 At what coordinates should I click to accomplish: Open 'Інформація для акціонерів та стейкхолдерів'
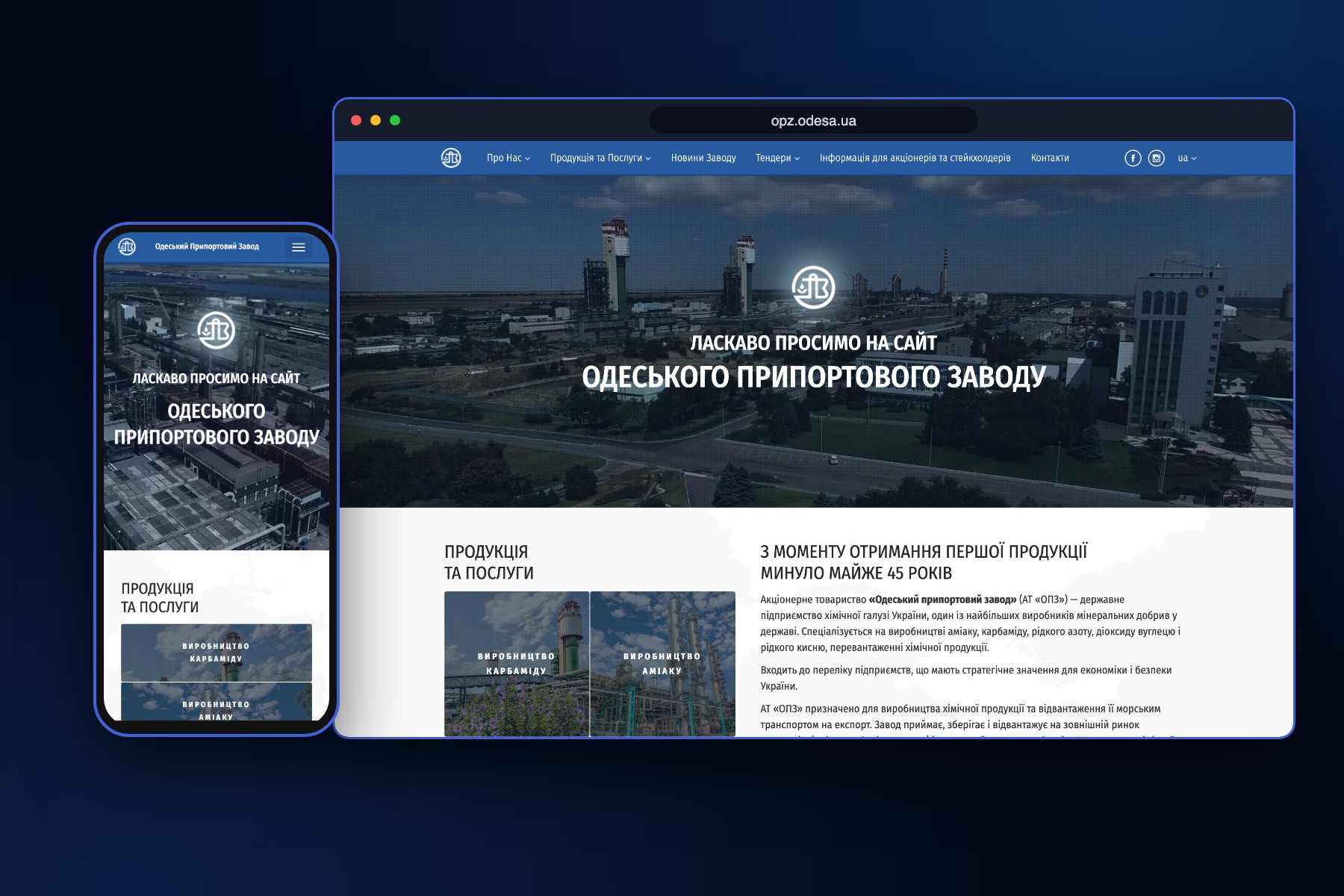click(915, 158)
